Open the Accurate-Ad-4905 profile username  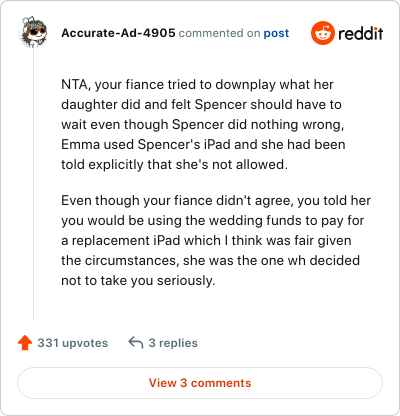pos(118,33)
